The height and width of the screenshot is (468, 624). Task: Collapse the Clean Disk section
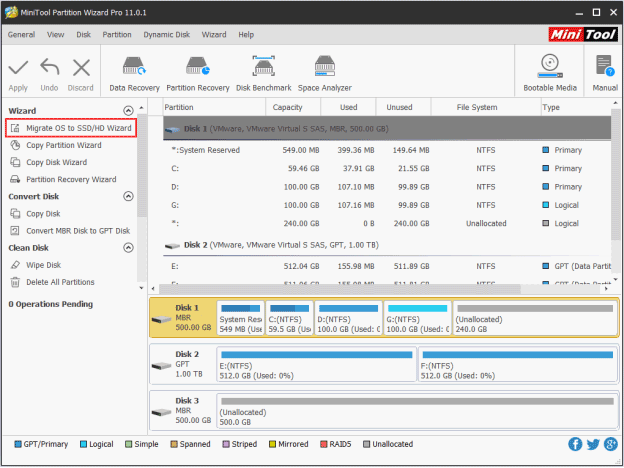point(127,248)
